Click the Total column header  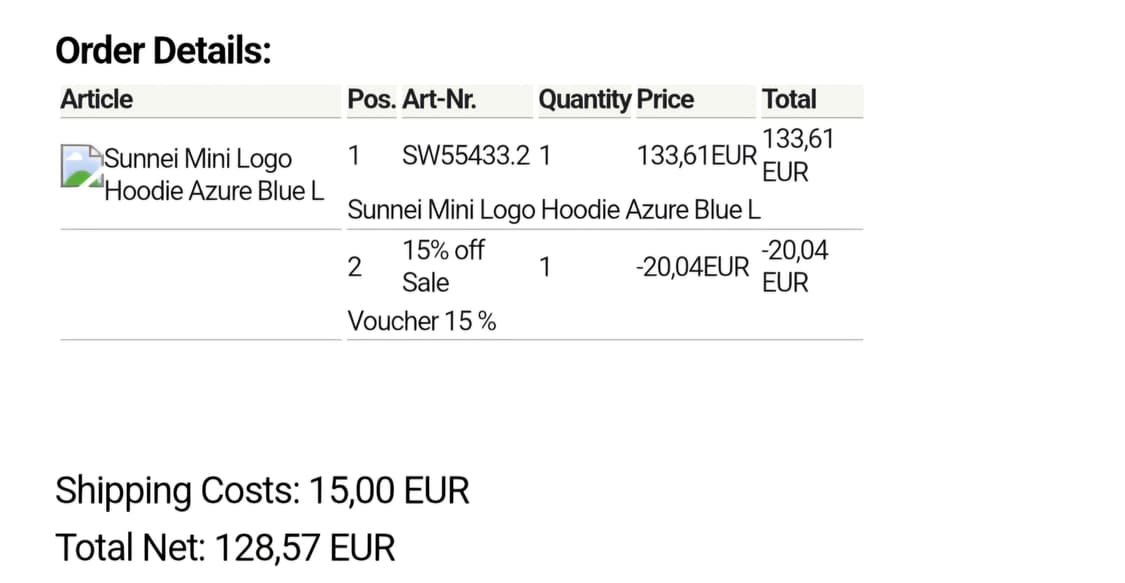point(789,100)
